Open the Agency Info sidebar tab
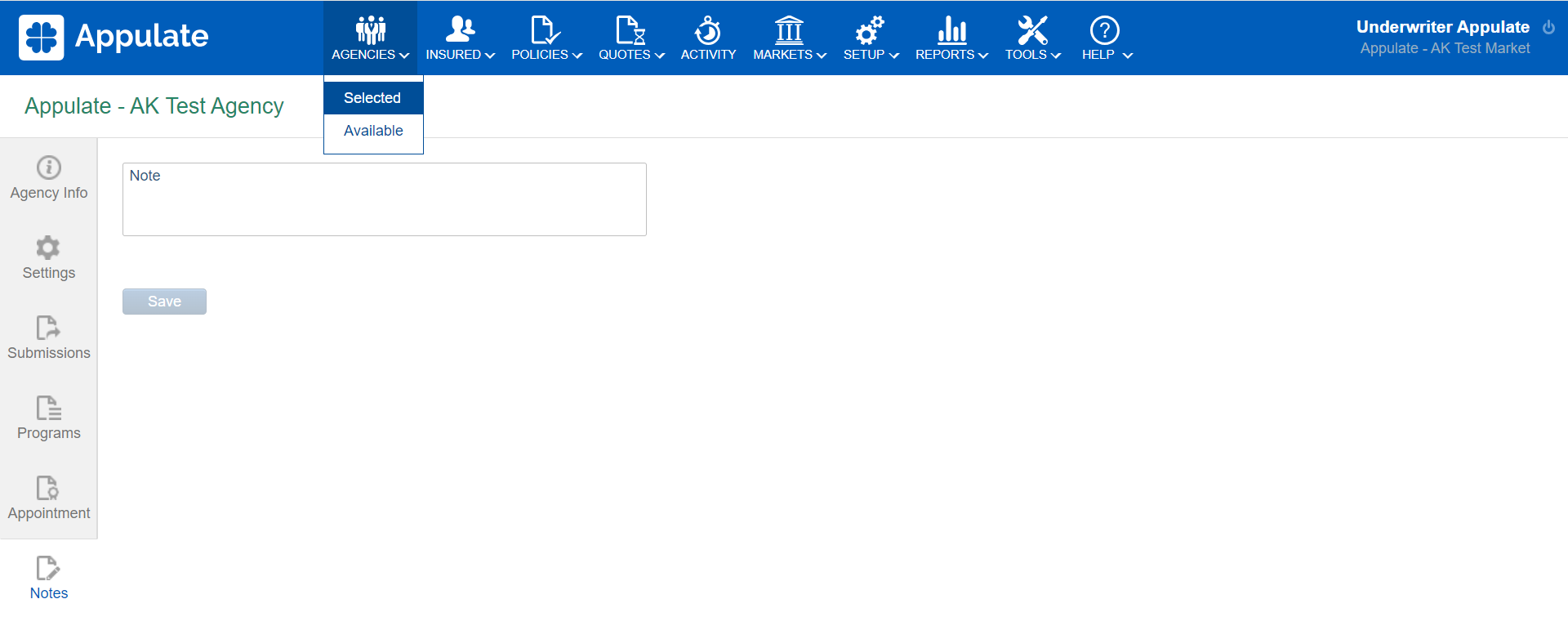The image size is (1568, 617). (x=49, y=177)
